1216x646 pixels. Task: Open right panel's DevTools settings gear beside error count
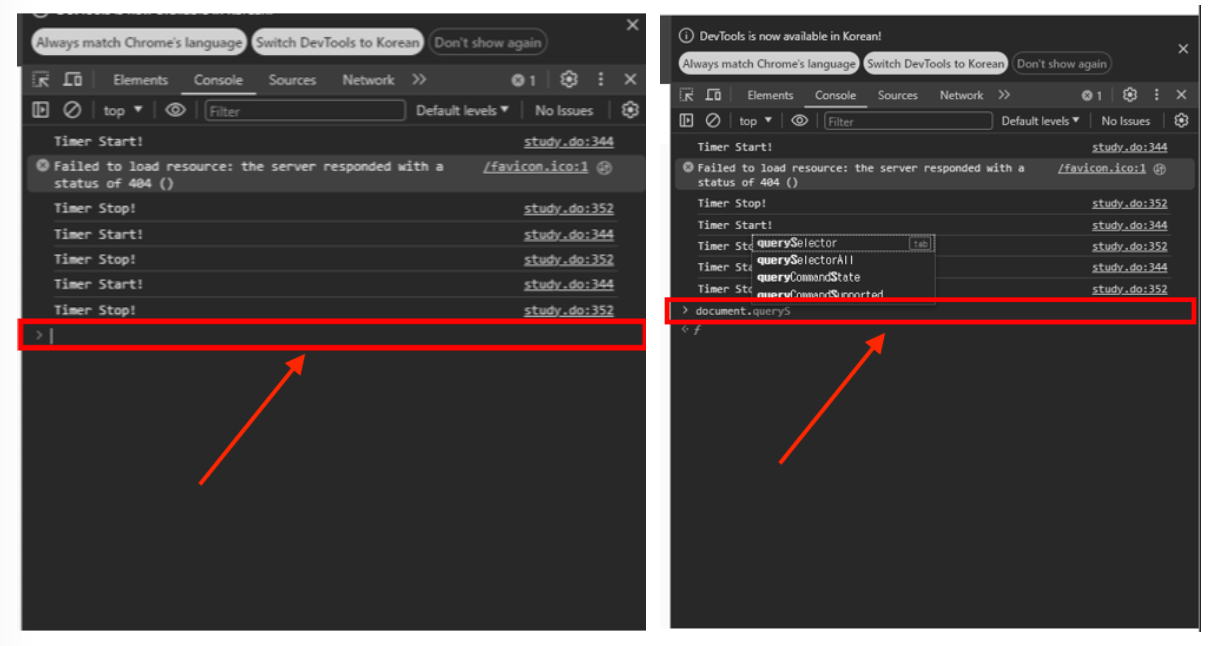click(x=1130, y=95)
